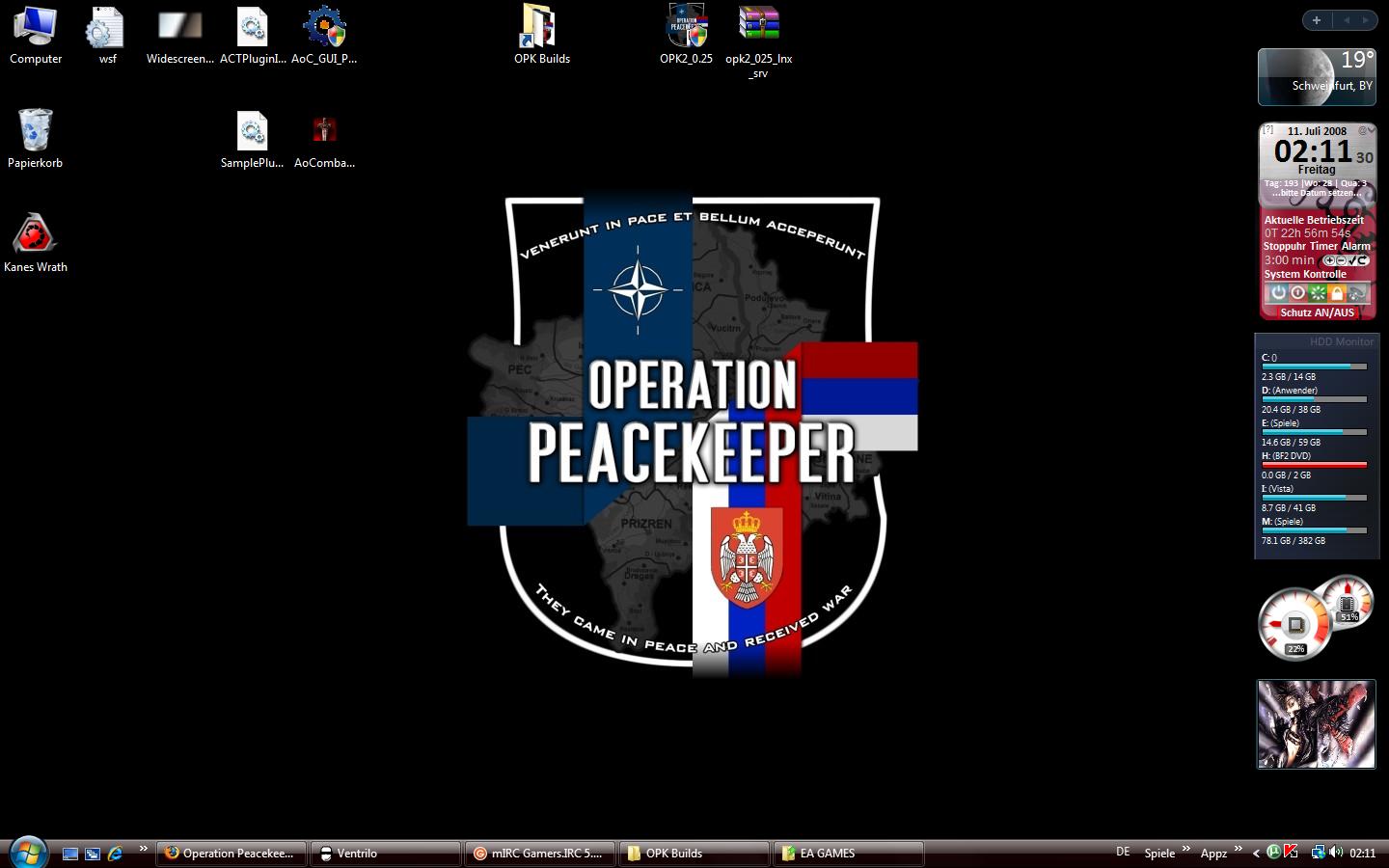
Task: Click Show Desktop quick launch icon
Action: coord(70,854)
